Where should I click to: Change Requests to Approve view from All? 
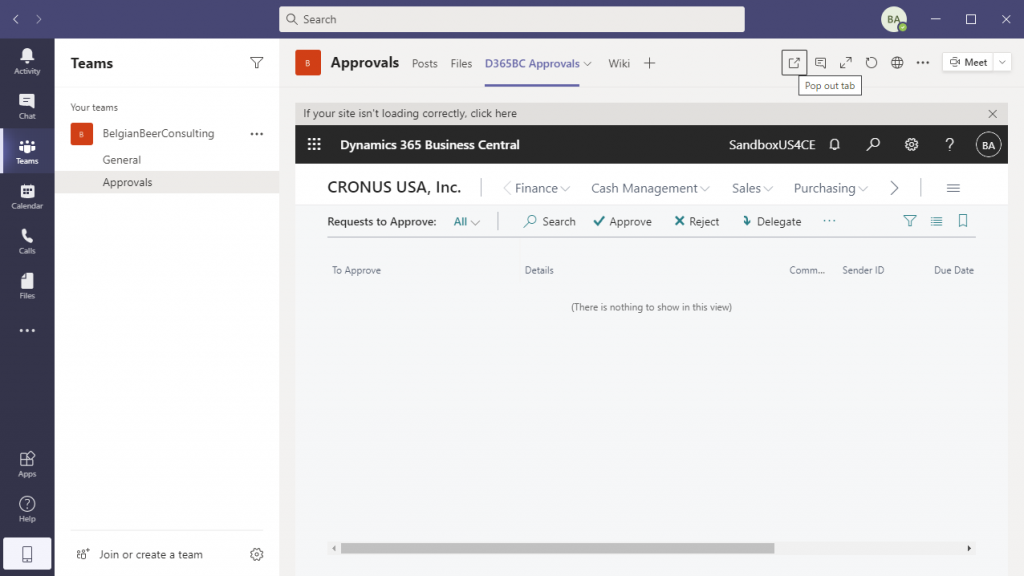(x=466, y=221)
